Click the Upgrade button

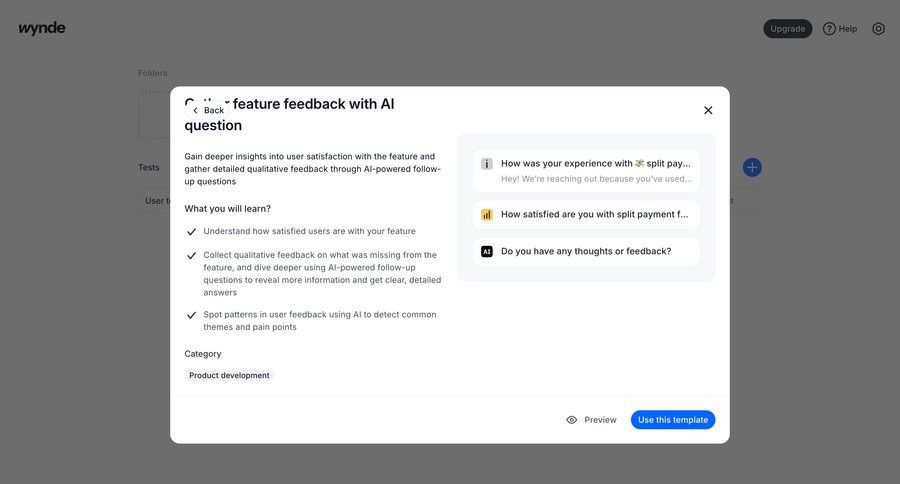(787, 29)
